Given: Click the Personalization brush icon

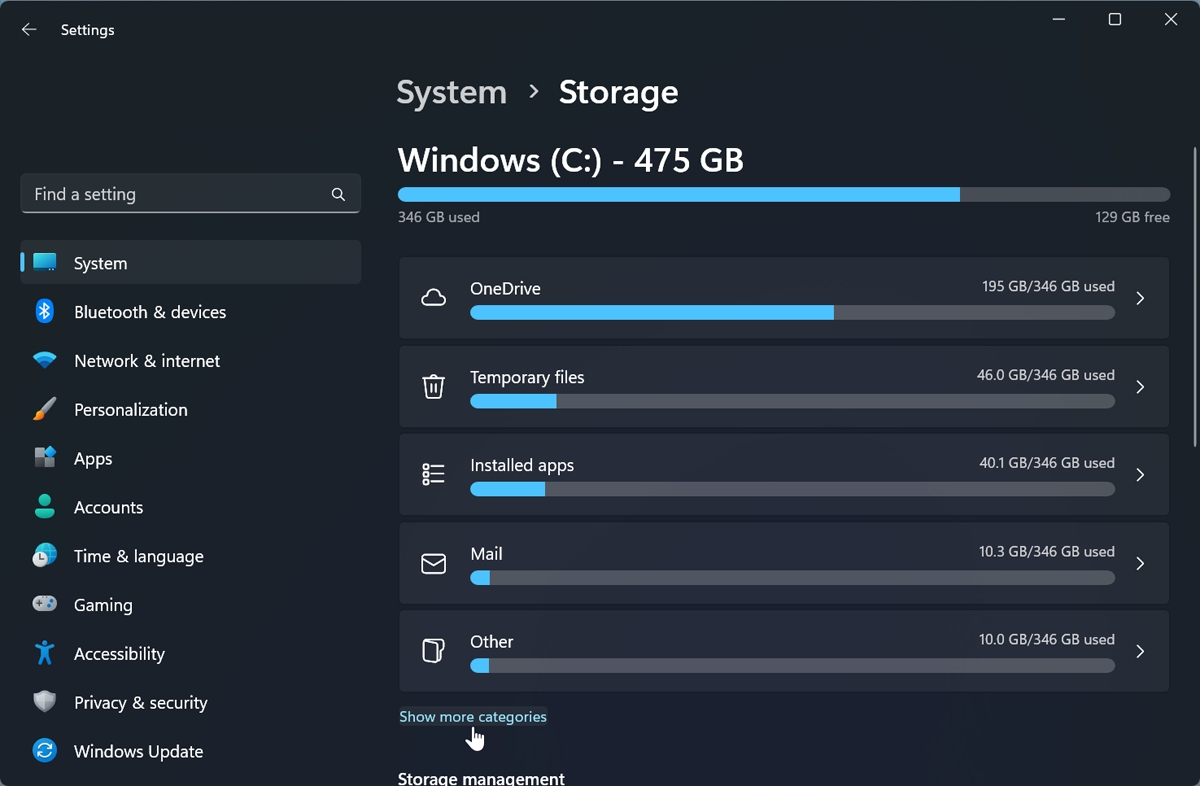Looking at the screenshot, I should click(x=45, y=409).
